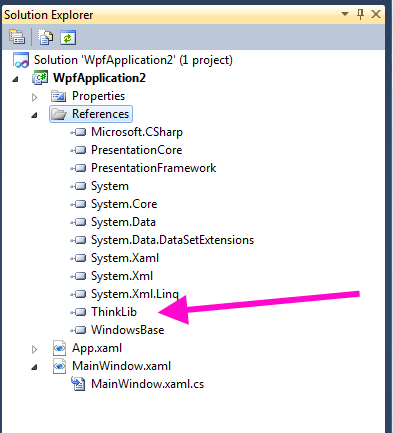Expand the Properties folder
The width and height of the screenshot is (393, 433).
point(34,97)
